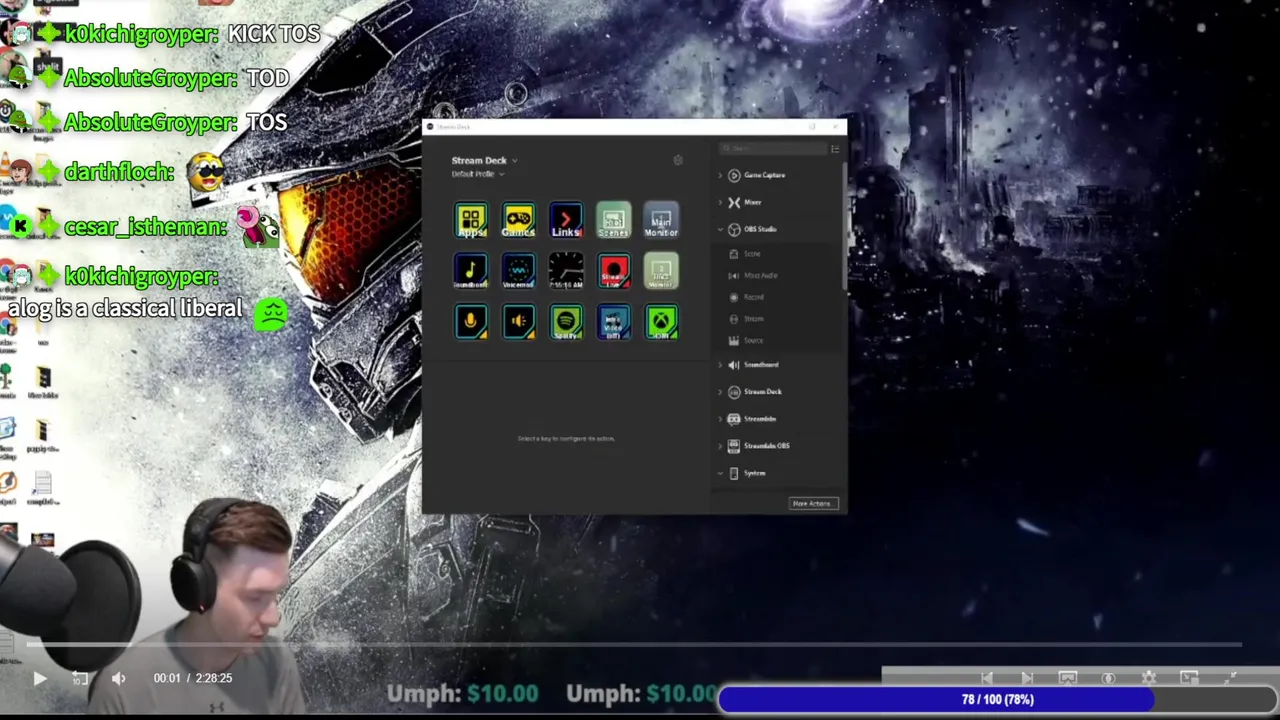Click the actions search field

pos(773,149)
